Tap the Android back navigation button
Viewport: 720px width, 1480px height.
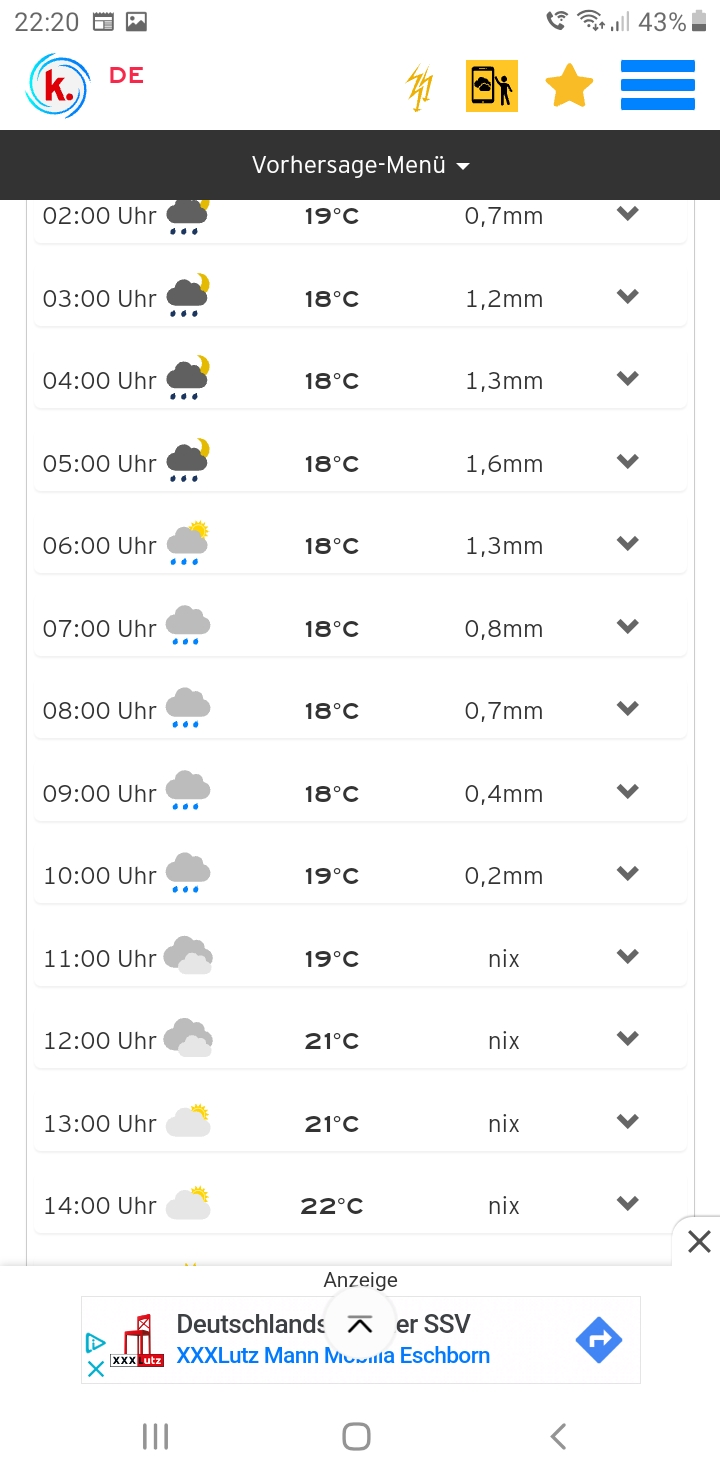tap(558, 1437)
